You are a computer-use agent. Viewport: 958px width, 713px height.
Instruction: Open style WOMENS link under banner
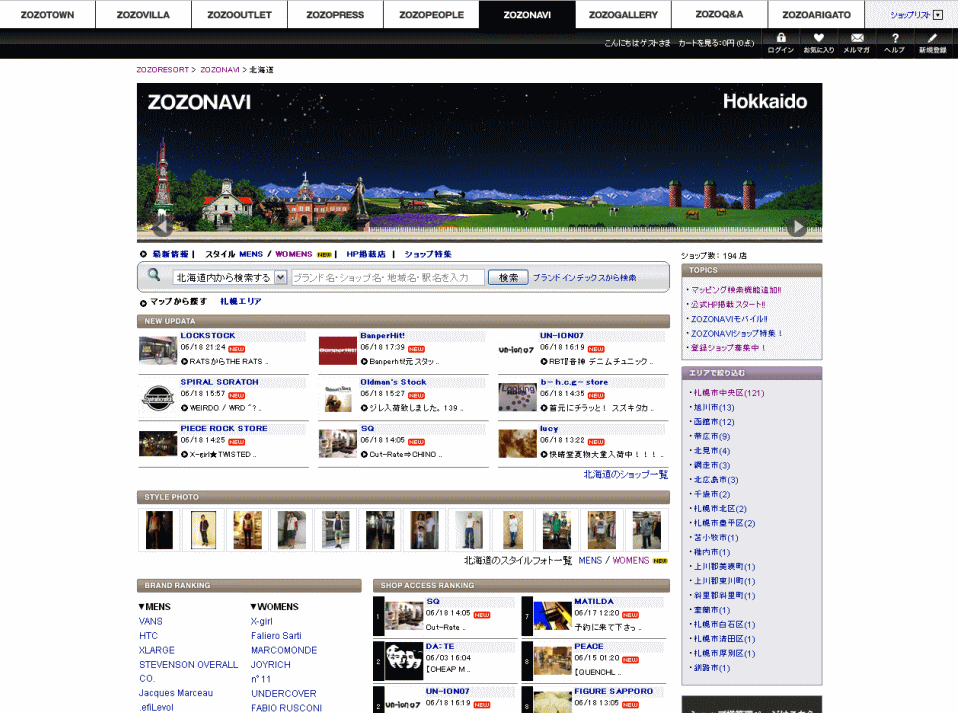(x=294, y=254)
